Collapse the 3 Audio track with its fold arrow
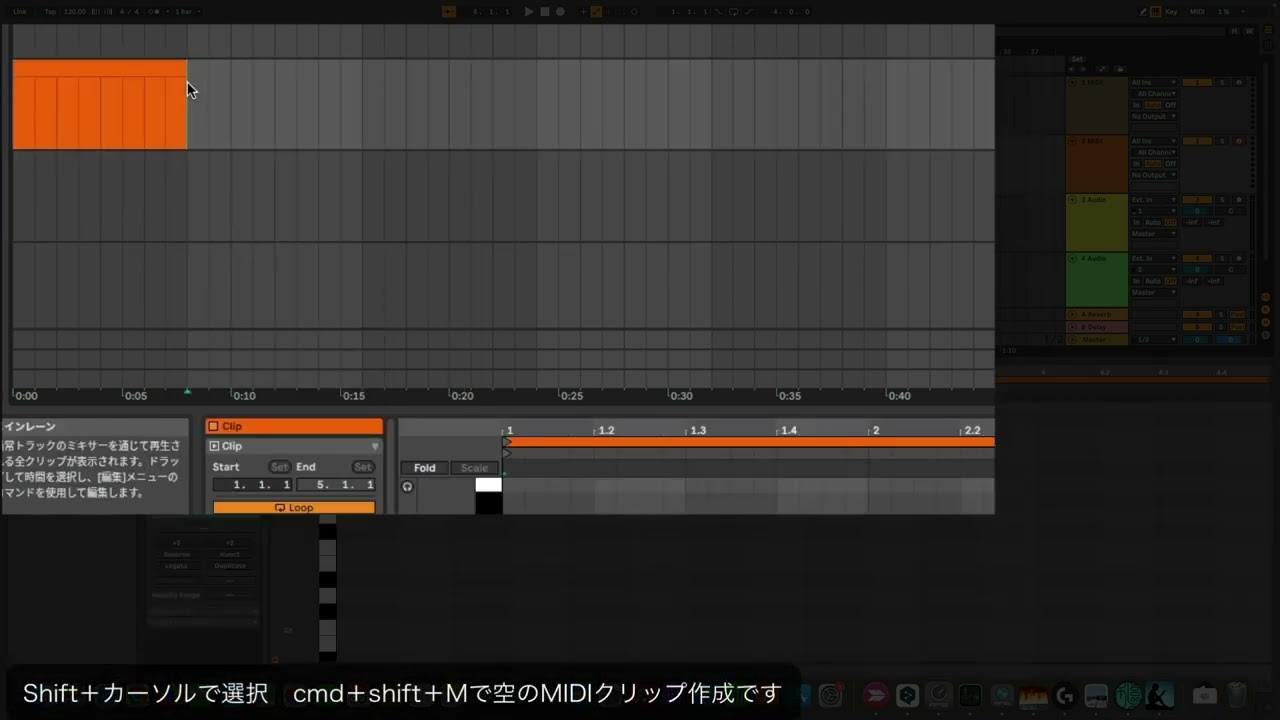Screen dimensions: 1280x720 (1073, 200)
